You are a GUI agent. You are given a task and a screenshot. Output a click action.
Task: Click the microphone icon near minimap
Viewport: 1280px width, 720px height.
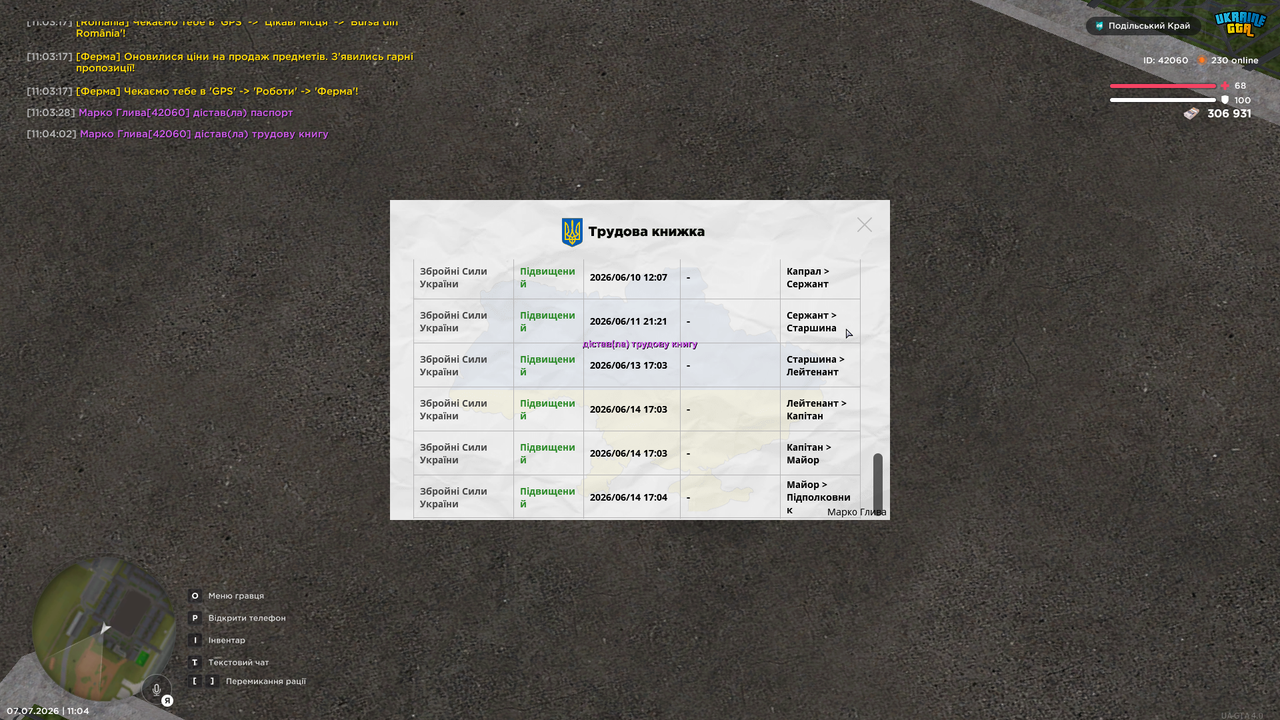[x=156, y=690]
